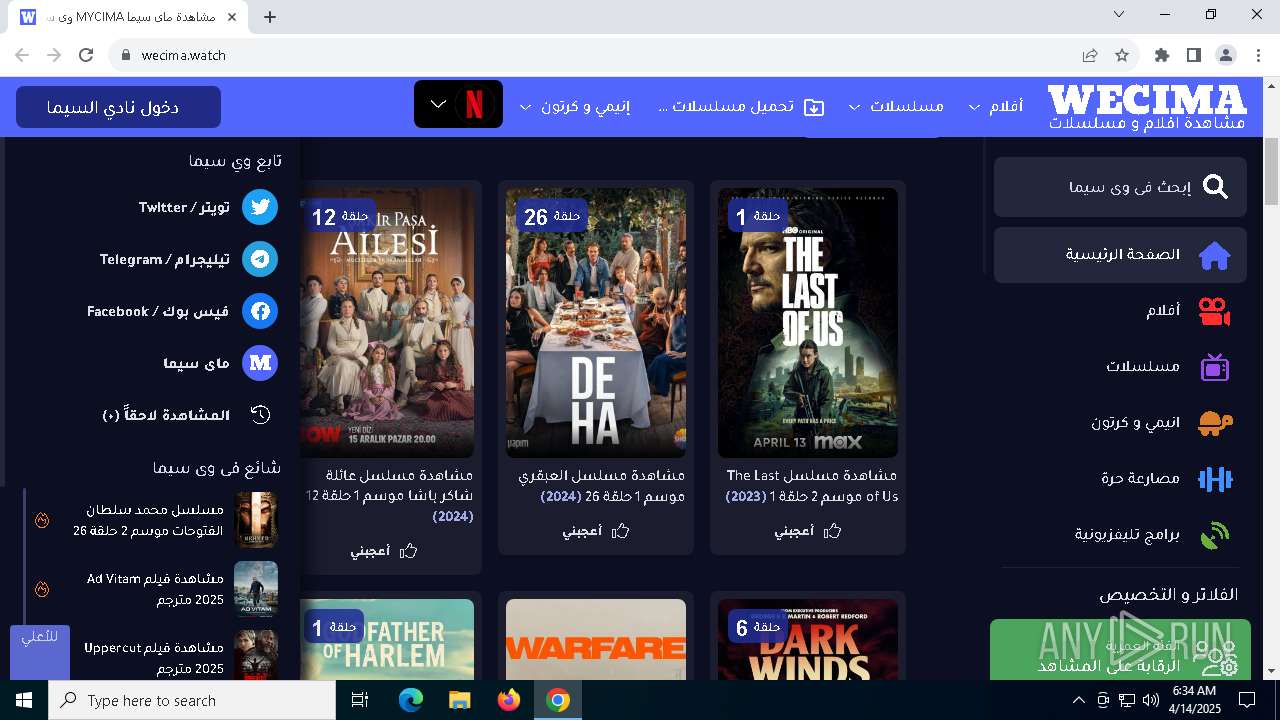Open the Twitter follow link icon
Screen dimensions: 1280x720
click(x=261, y=207)
